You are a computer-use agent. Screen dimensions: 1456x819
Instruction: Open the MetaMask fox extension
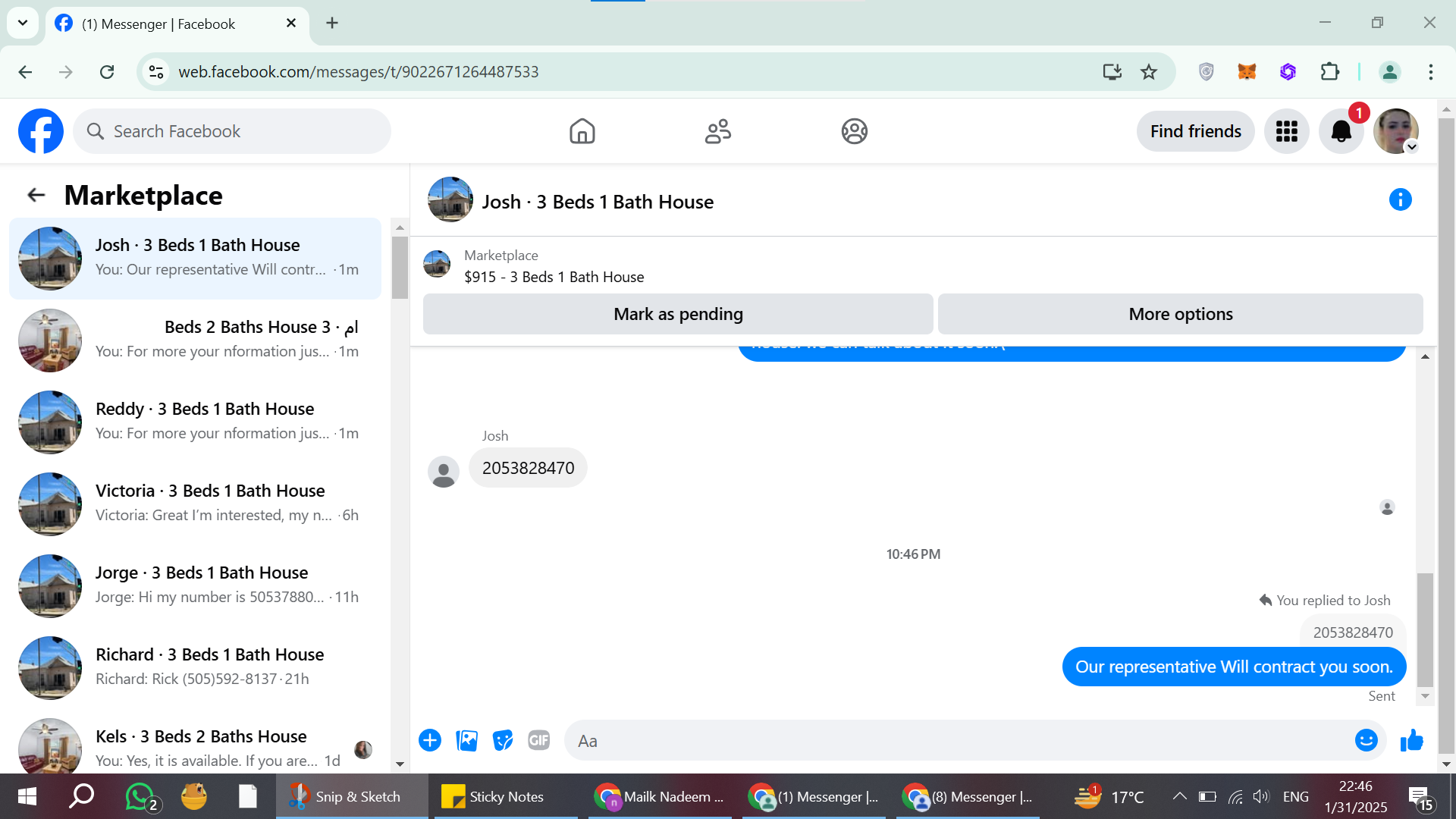point(1247,72)
